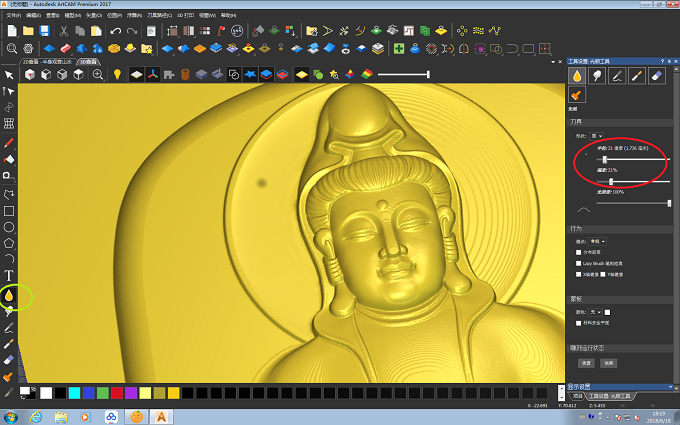Click the XYZ origin axes icon

pos(153,75)
